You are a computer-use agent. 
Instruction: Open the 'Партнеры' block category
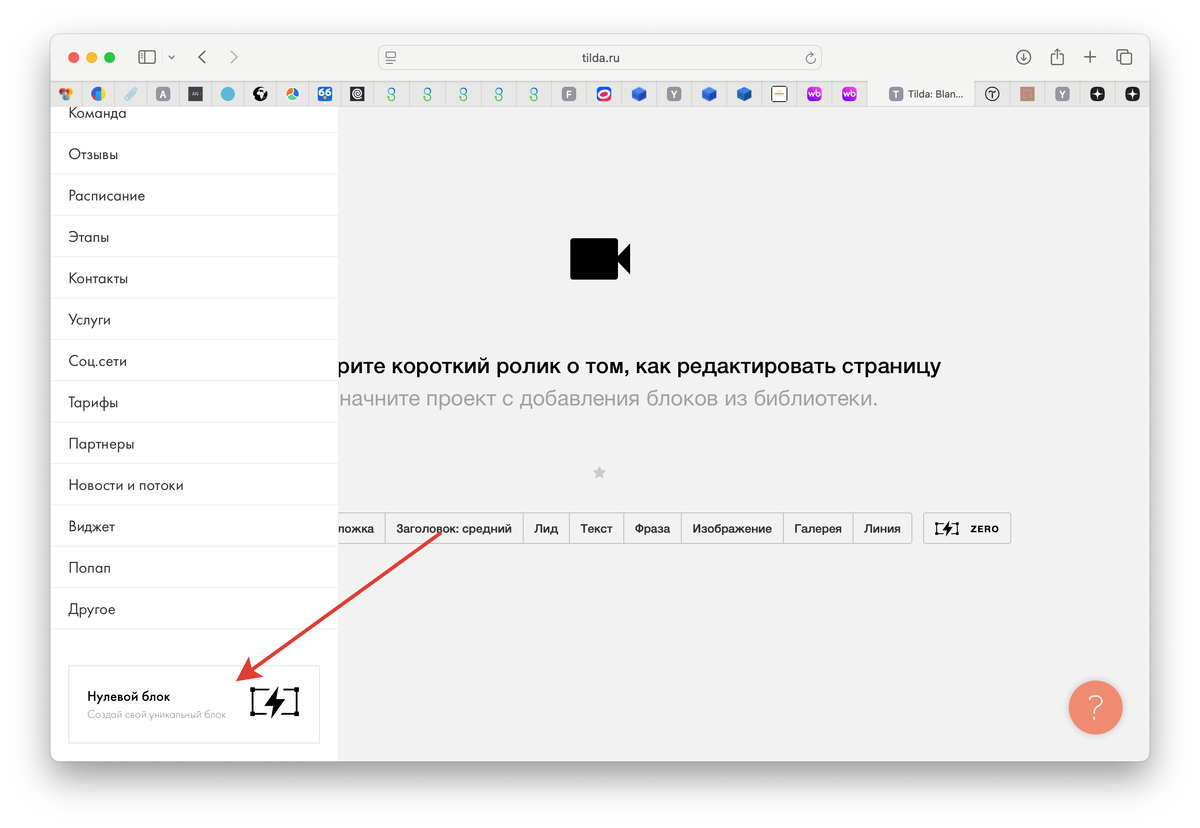tap(194, 444)
